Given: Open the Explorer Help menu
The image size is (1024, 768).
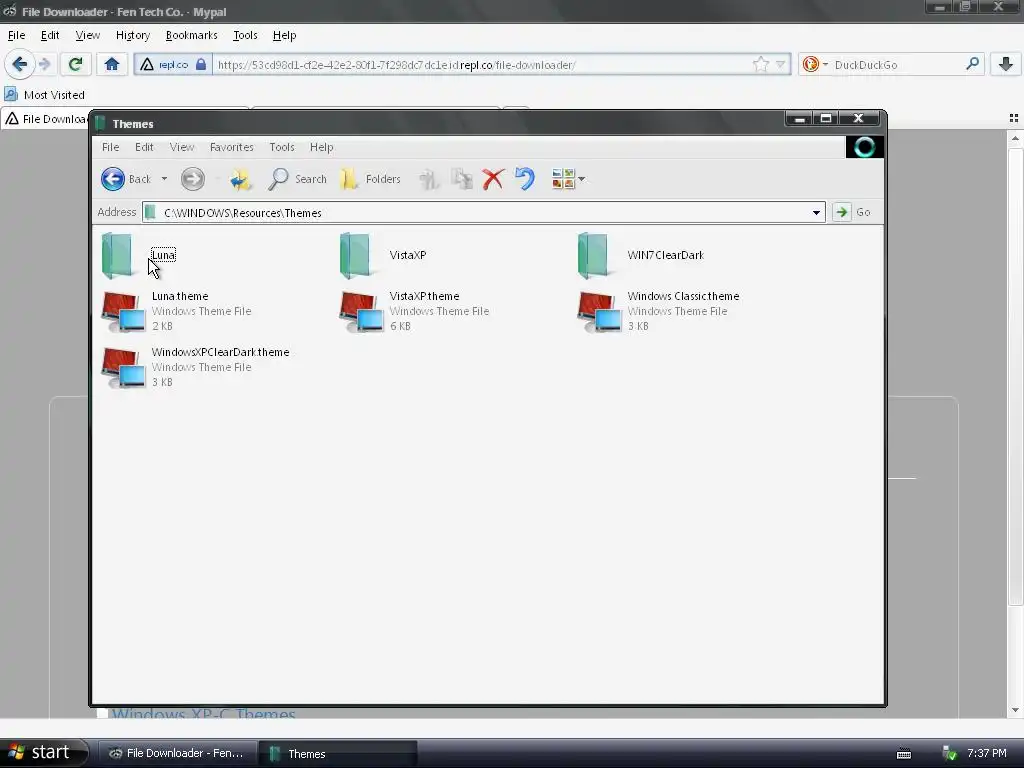Looking at the screenshot, I should pos(321,147).
